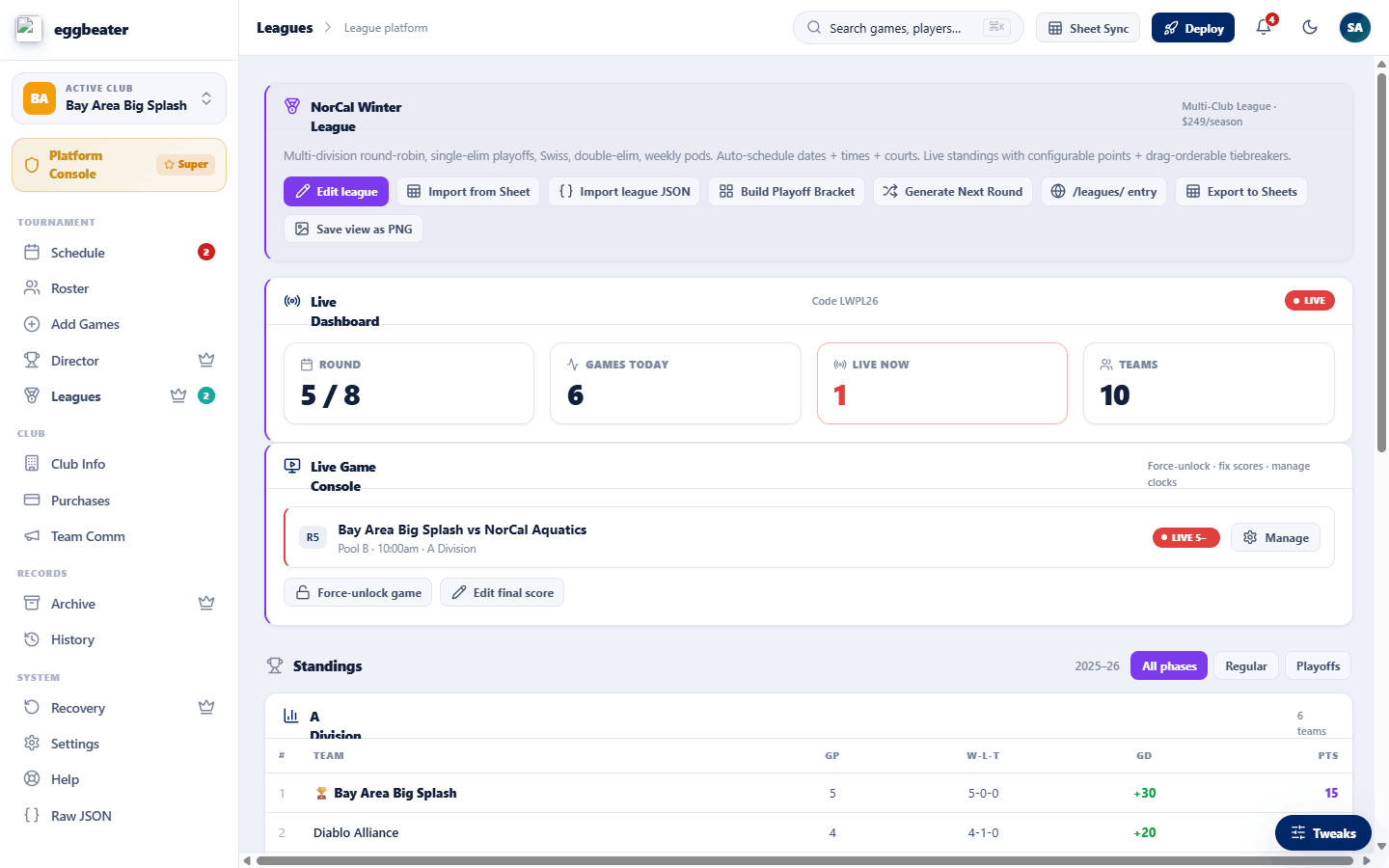Screen dimensions: 1389x868
Task: Open Settings in sidebar
Action: click(119, 744)
